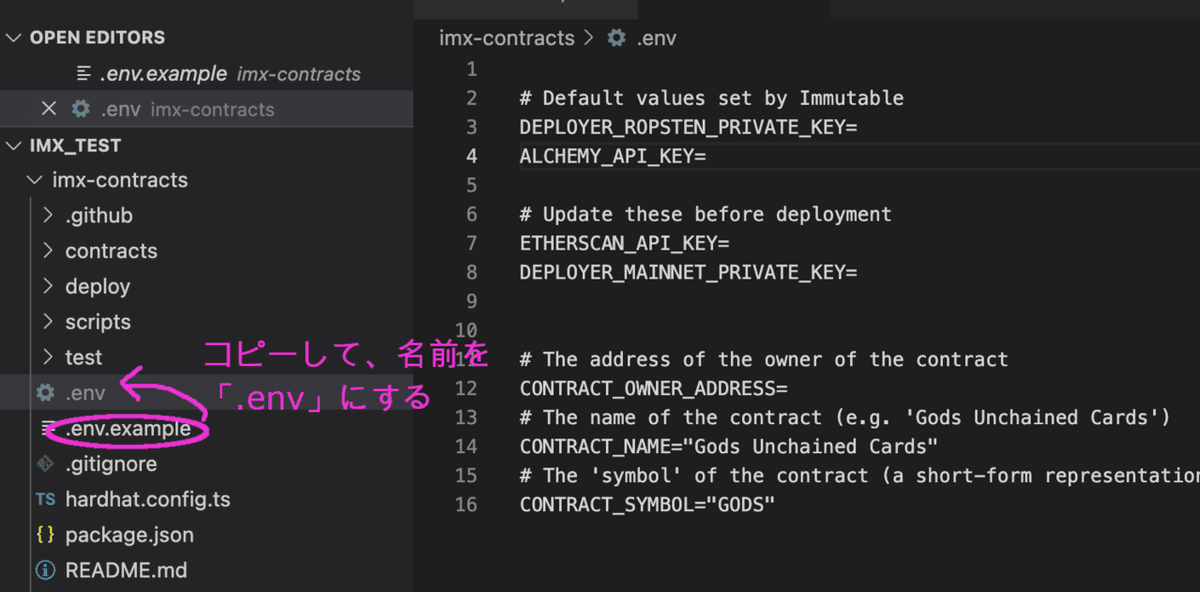Click the braces icon beside package.json
Image resolution: width=1200 pixels, height=592 pixels.
click(x=44, y=535)
